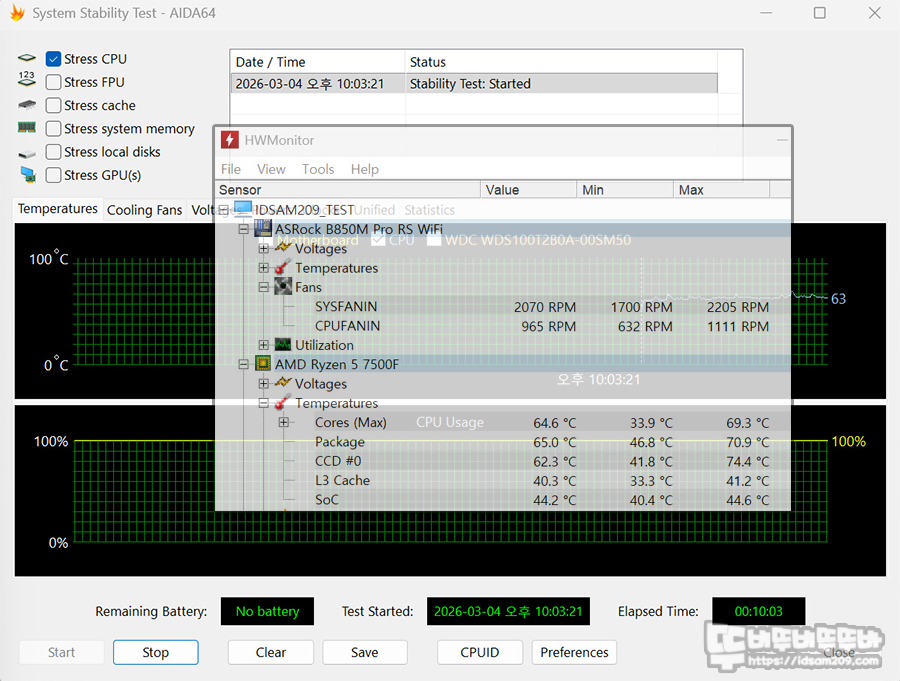
Task: Click the HWMonitor red lightning icon
Action: (x=230, y=140)
